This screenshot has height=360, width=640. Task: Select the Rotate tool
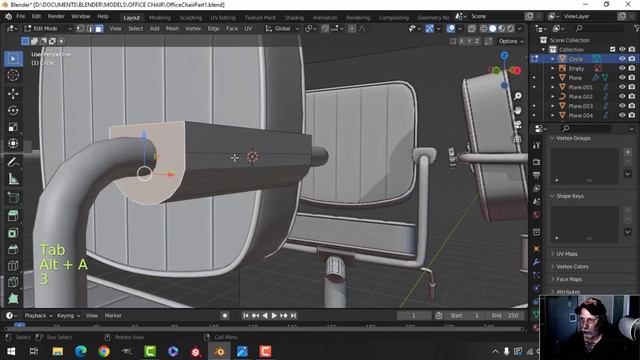pyautogui.click(x=13, y=111)
